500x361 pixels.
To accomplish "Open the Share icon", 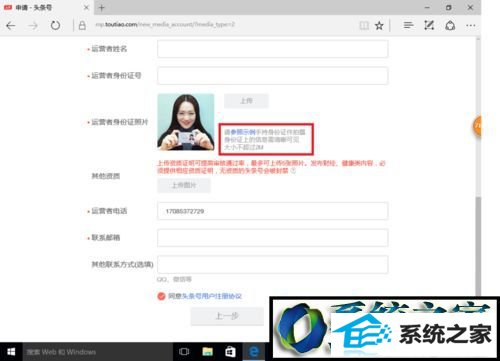I will click(450, 25).
